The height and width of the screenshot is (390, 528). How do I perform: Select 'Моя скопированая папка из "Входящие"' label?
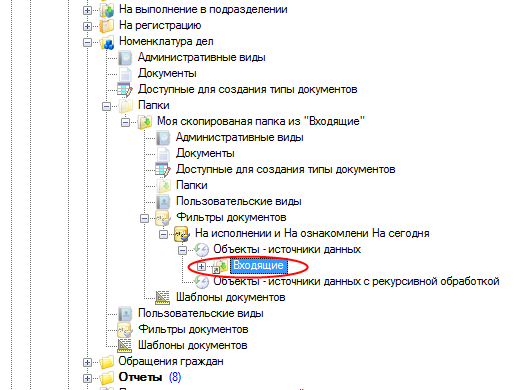(x=261, y=122)
